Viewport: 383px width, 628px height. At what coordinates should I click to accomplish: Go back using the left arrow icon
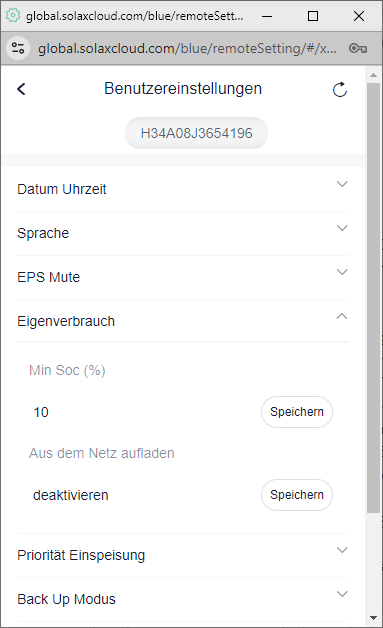click(x=21, y=89)
